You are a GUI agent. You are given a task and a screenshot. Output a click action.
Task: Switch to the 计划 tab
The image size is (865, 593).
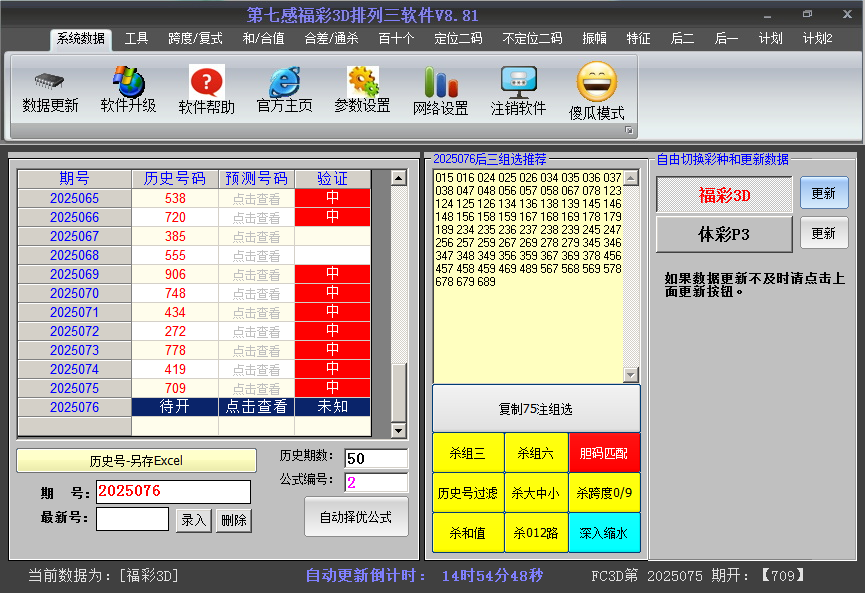point(771,39)
